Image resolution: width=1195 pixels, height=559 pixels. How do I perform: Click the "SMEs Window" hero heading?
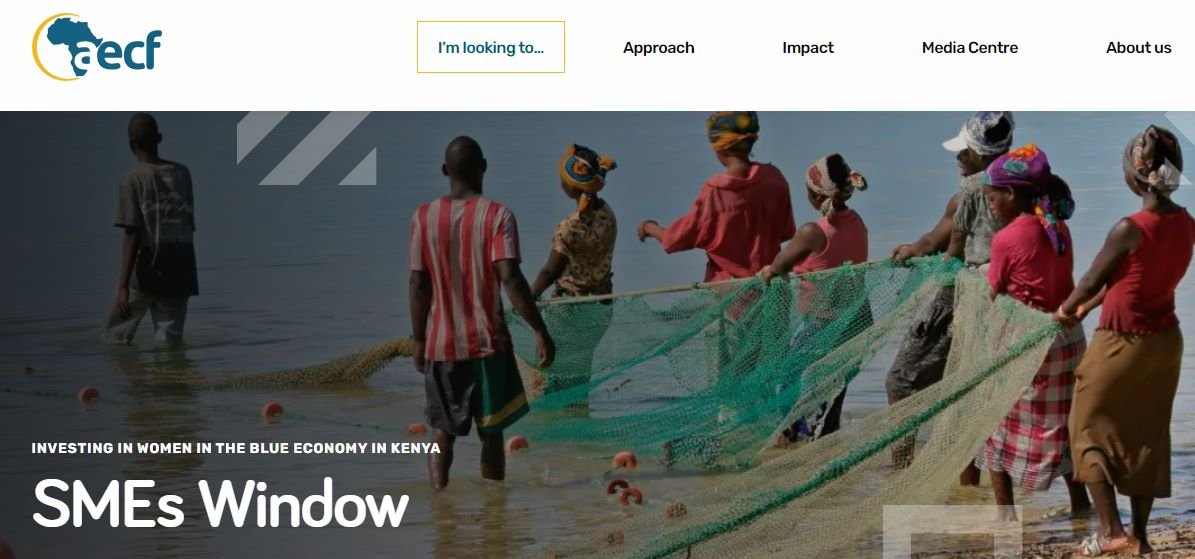221,503
